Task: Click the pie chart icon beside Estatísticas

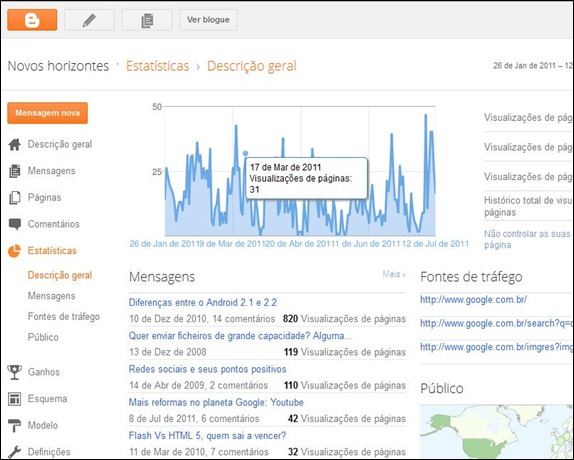Action: click(14, 251)
